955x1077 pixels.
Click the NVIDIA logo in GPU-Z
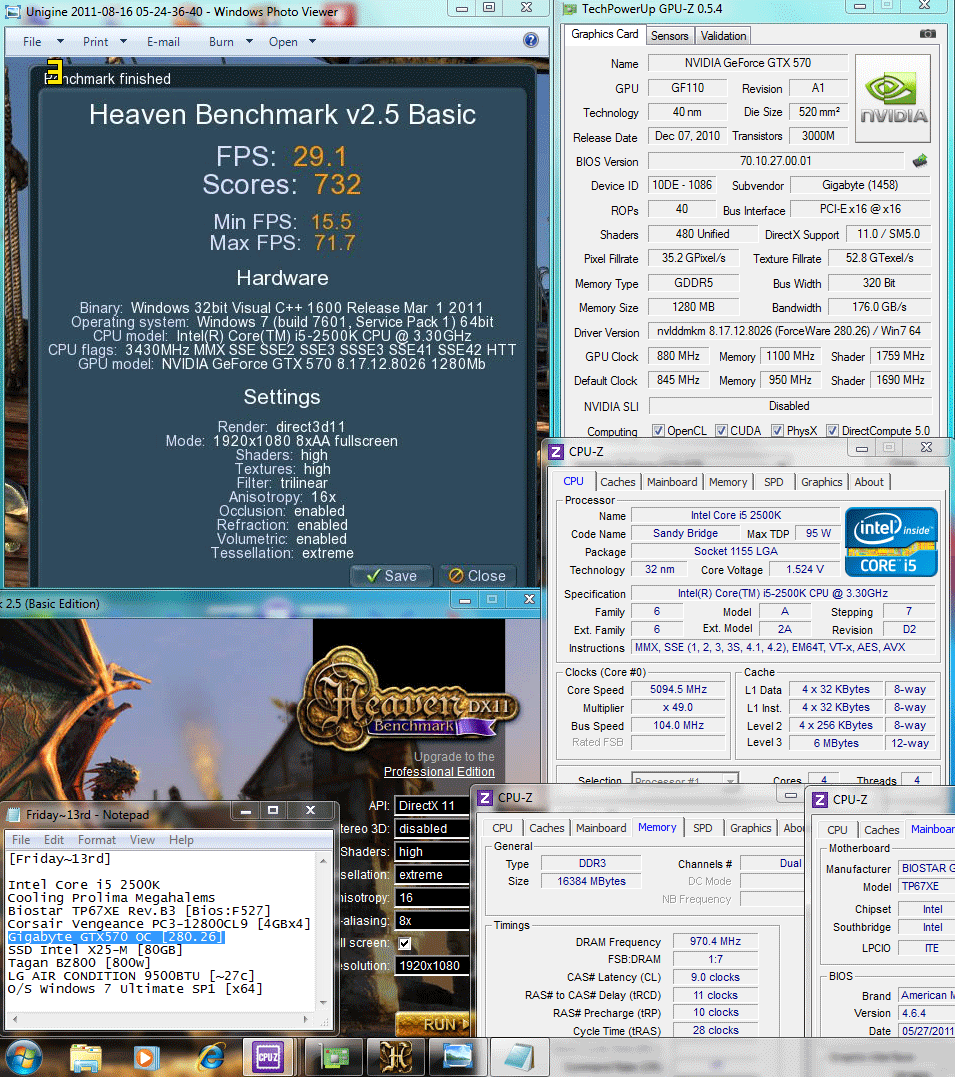[893, 98]
